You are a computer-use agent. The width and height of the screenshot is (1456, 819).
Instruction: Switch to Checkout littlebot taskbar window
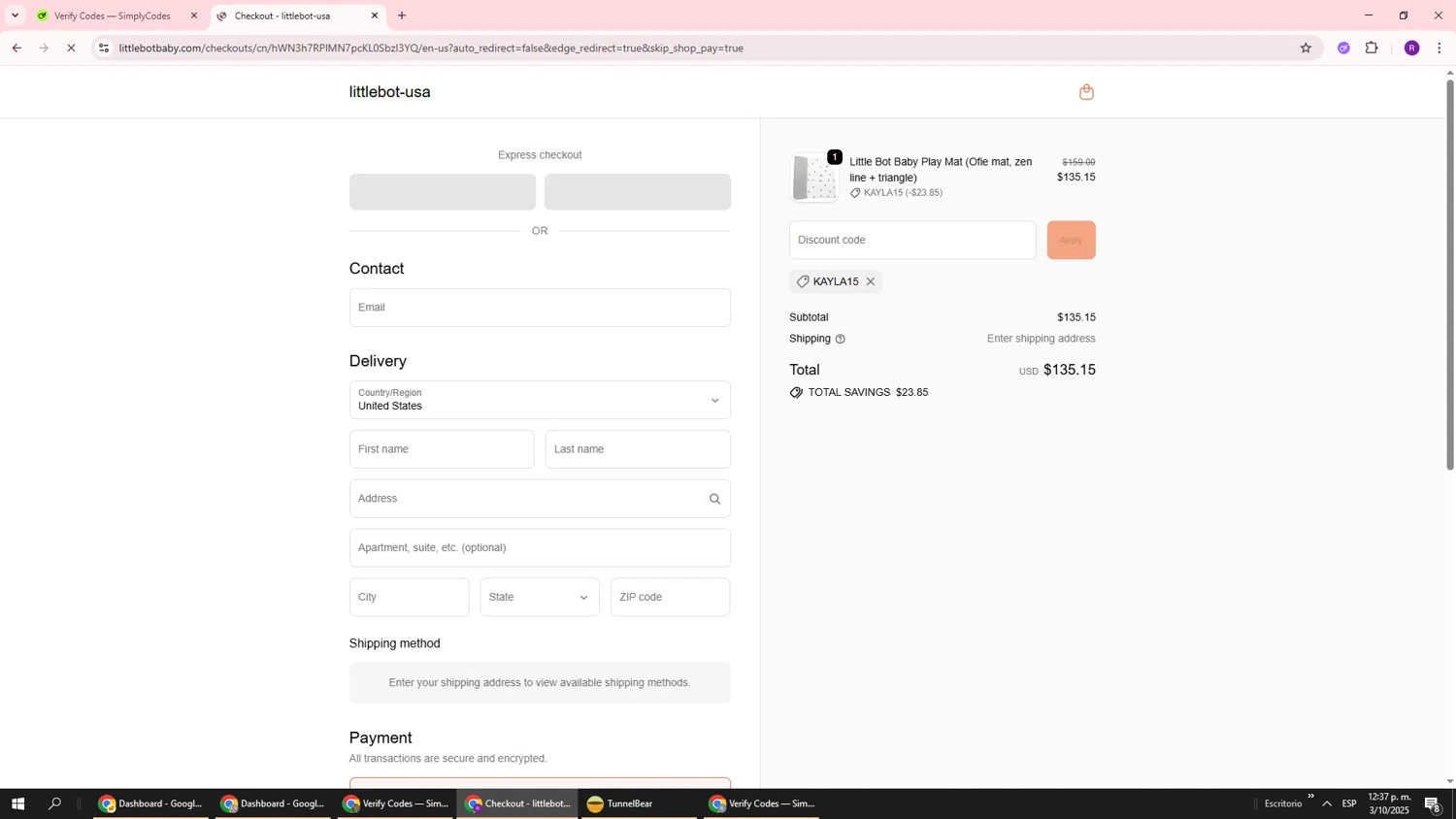517,803
